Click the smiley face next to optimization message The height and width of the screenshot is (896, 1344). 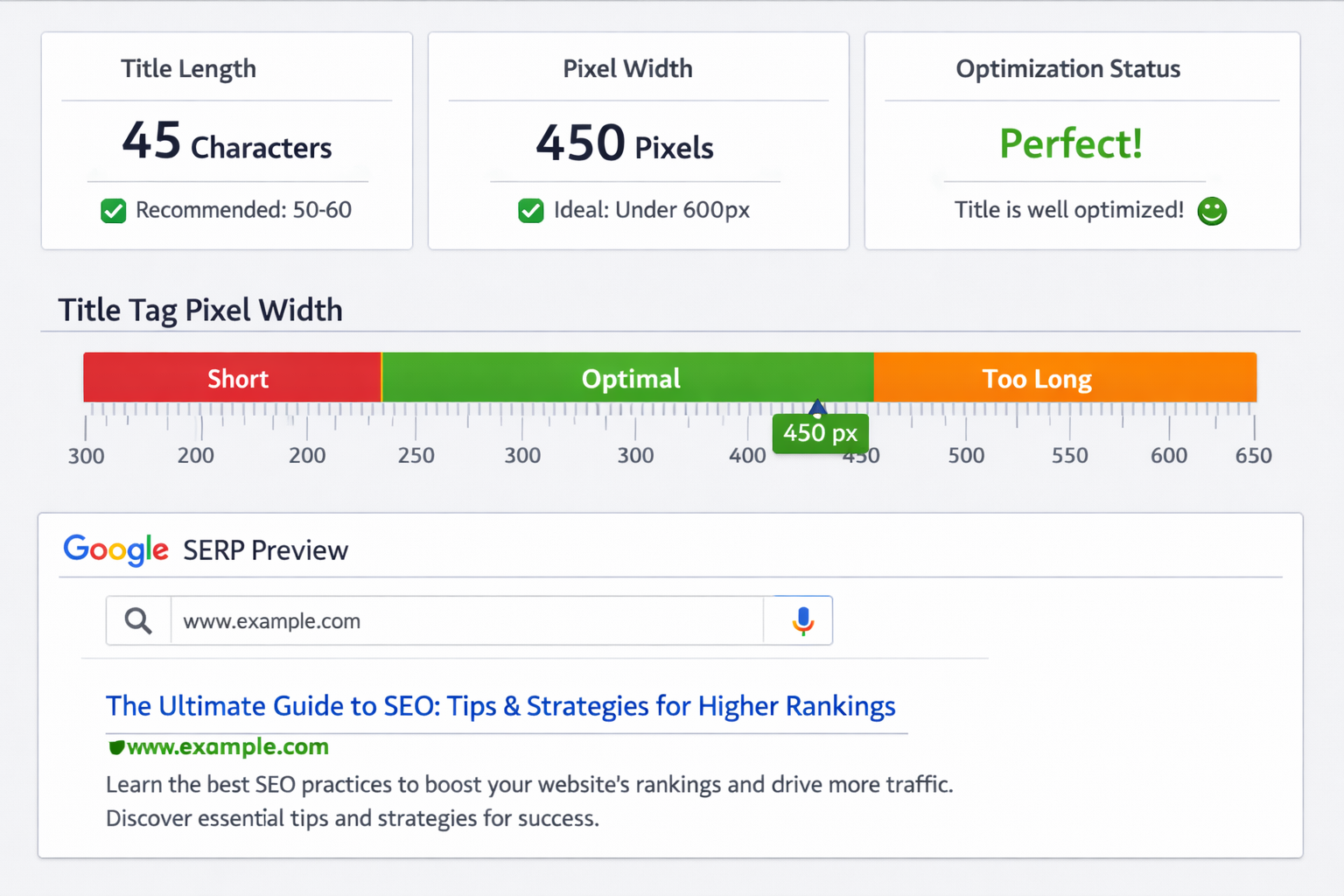pos(1212,211)
